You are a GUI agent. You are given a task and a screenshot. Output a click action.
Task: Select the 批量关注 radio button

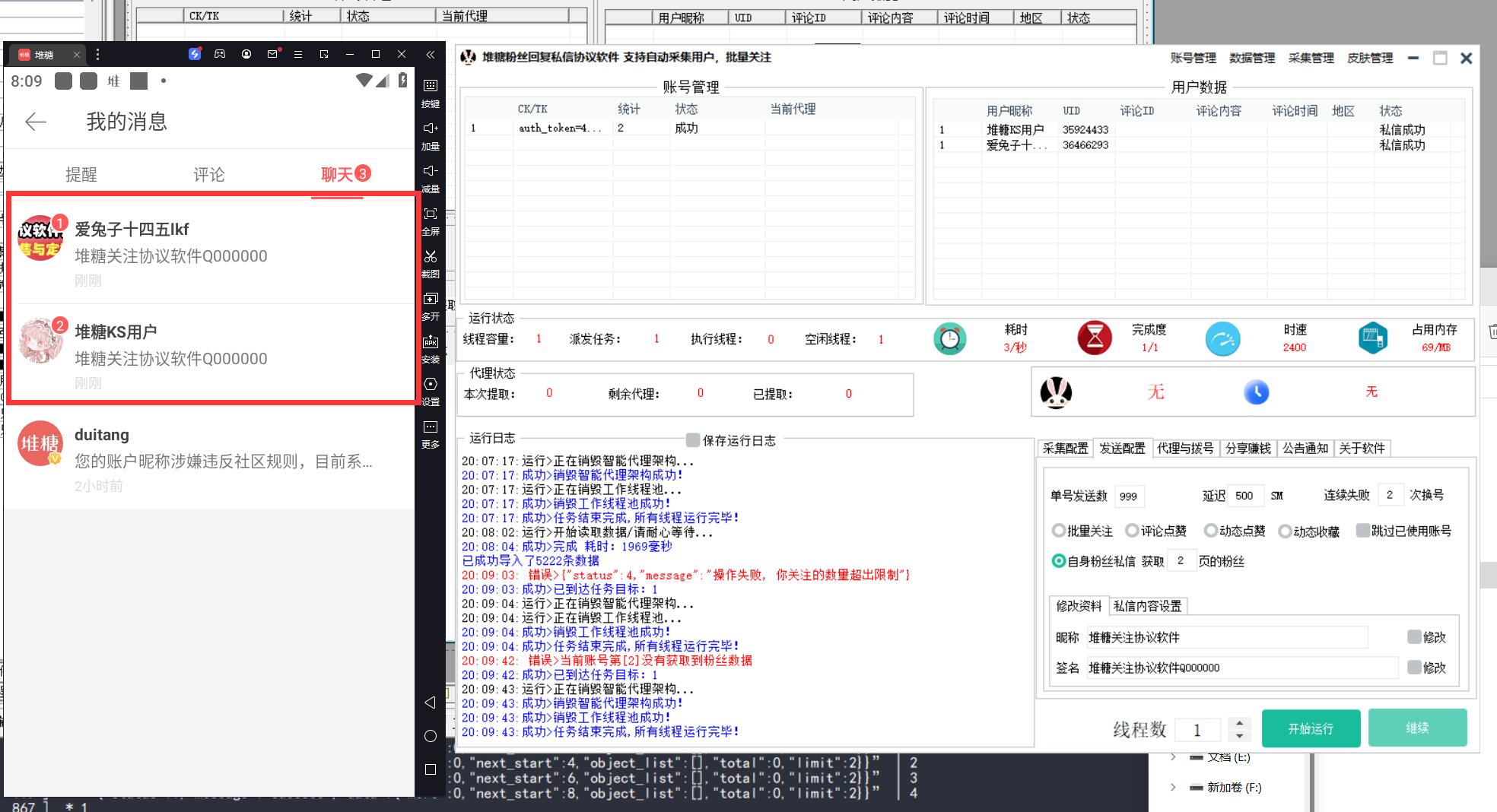tap(1058, 531)
